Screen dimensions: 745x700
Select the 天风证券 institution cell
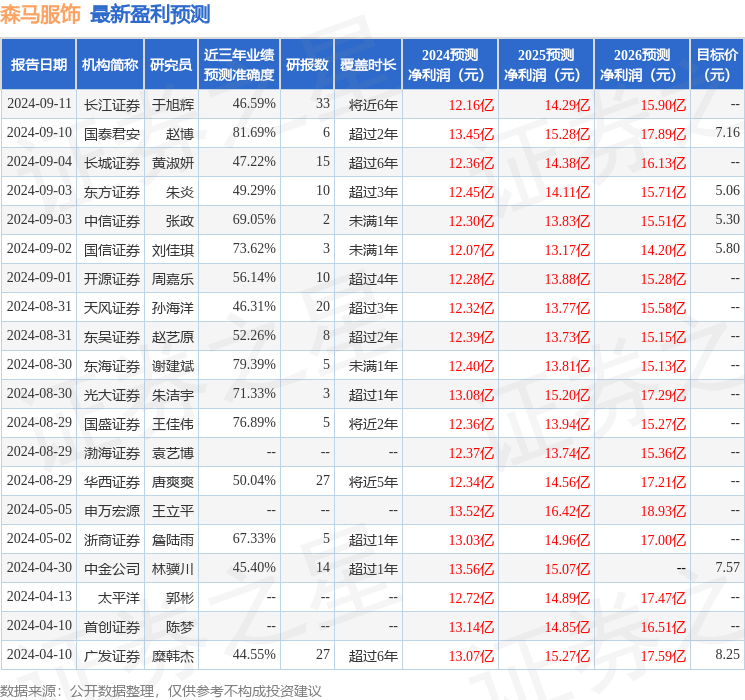tap(112, 308)
